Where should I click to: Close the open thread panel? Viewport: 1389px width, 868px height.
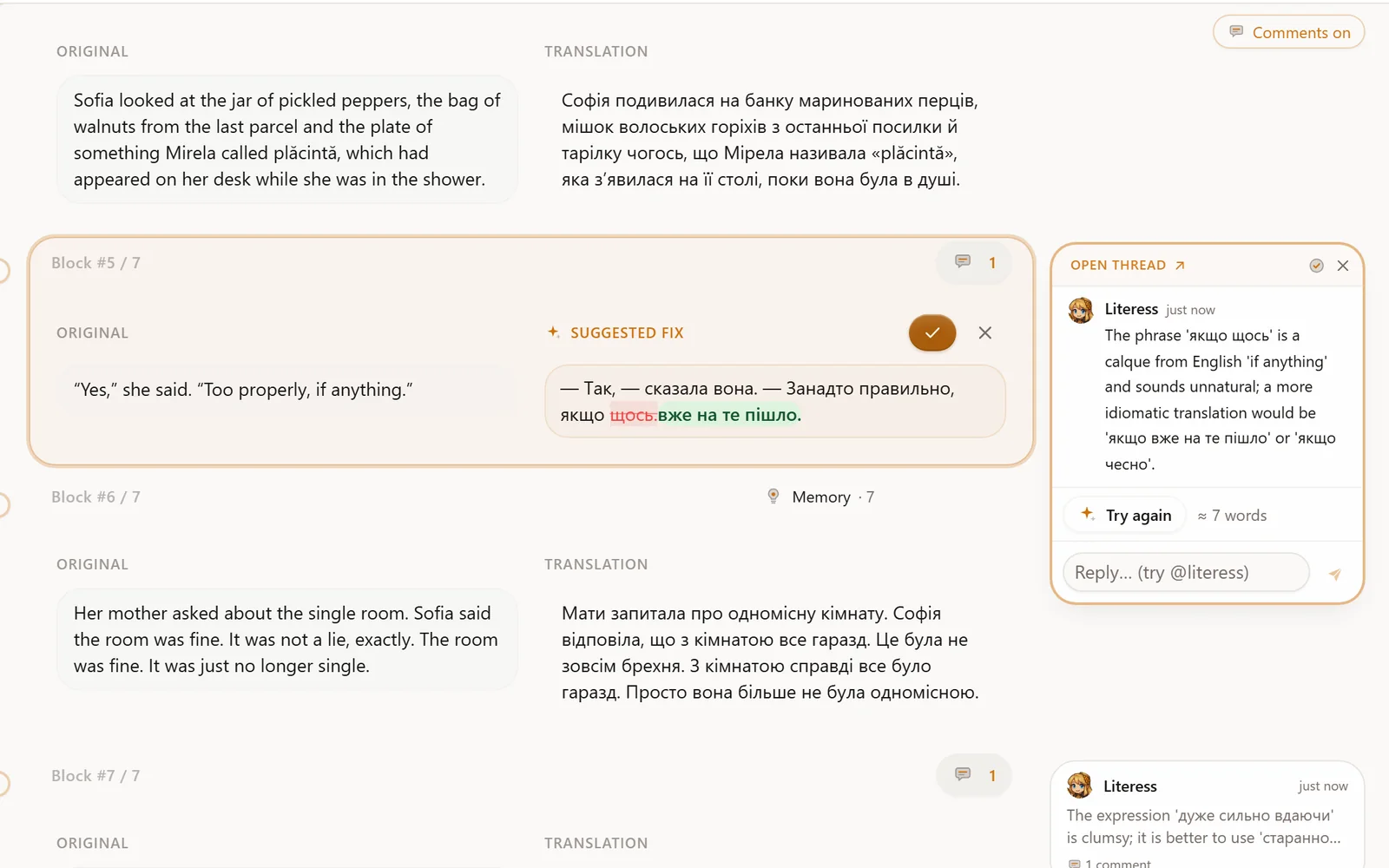coord(1343,266)
